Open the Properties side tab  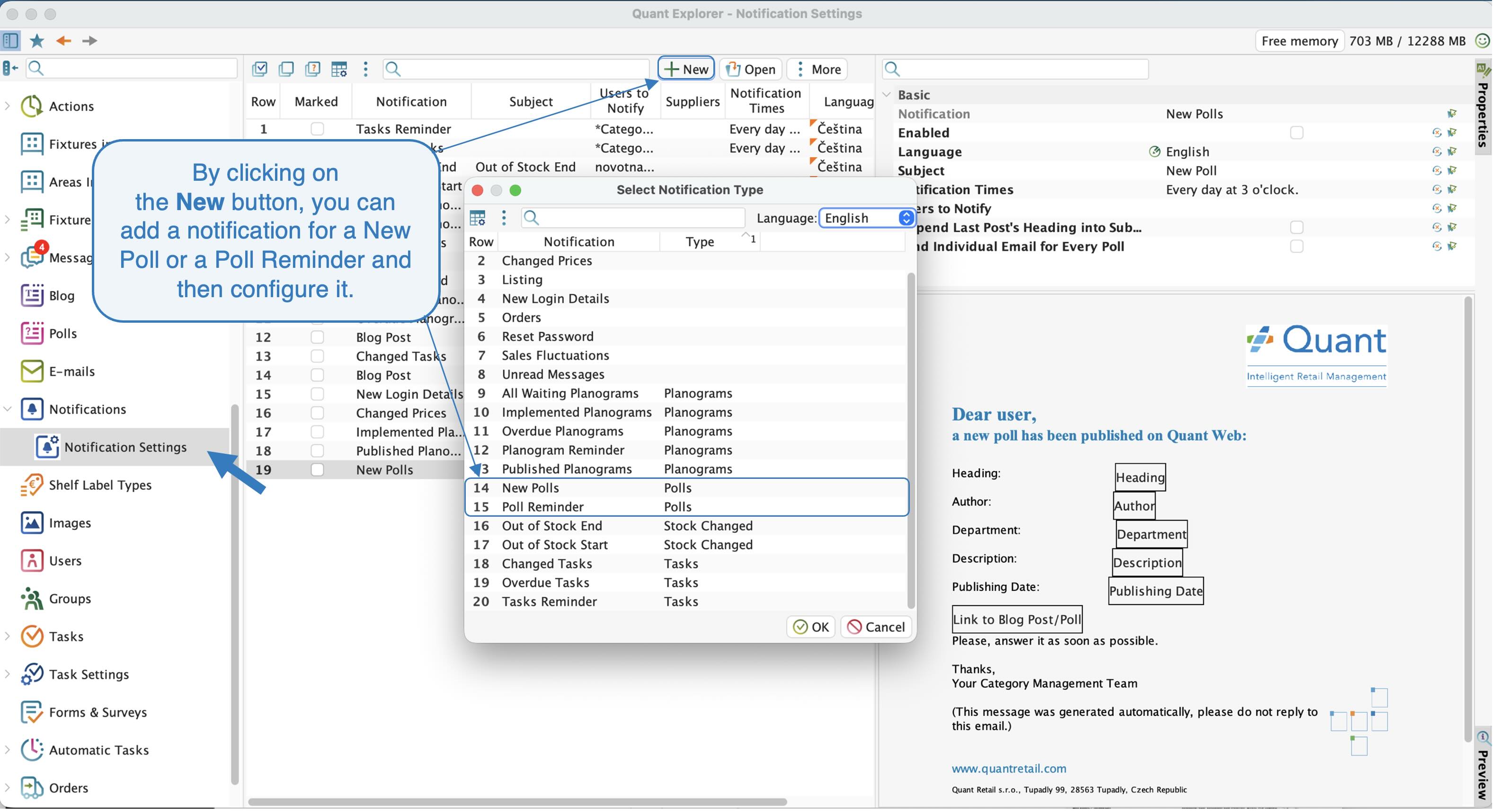1483,106
